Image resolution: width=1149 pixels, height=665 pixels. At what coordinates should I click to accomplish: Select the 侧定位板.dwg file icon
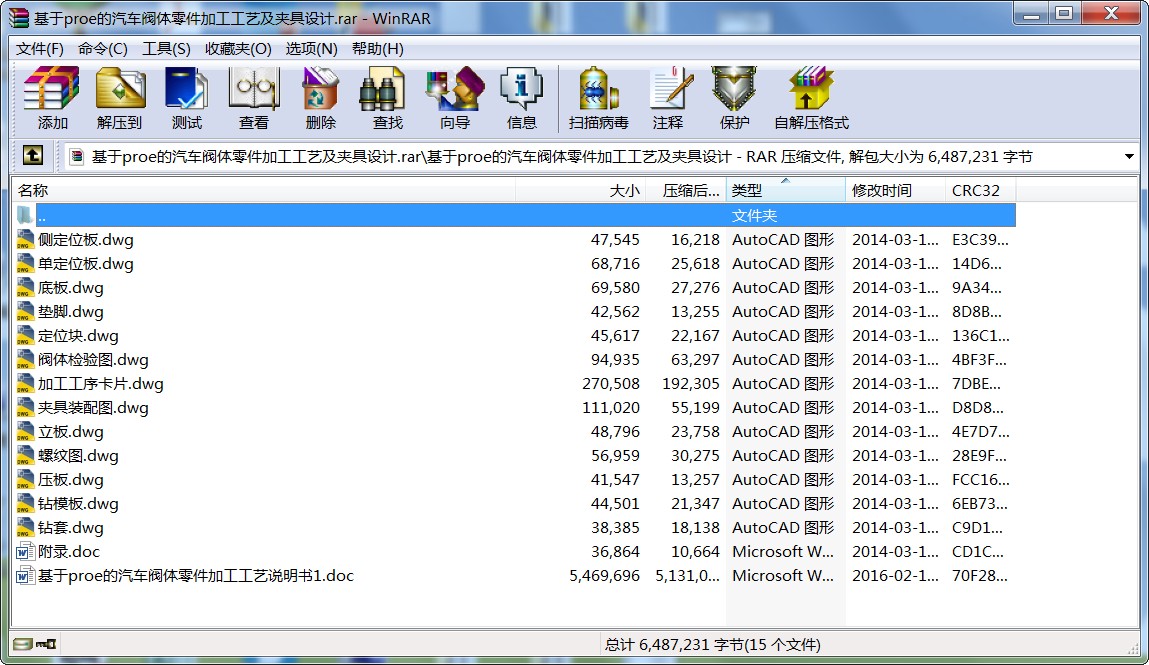pyautogui.click(x=25, y=239)
